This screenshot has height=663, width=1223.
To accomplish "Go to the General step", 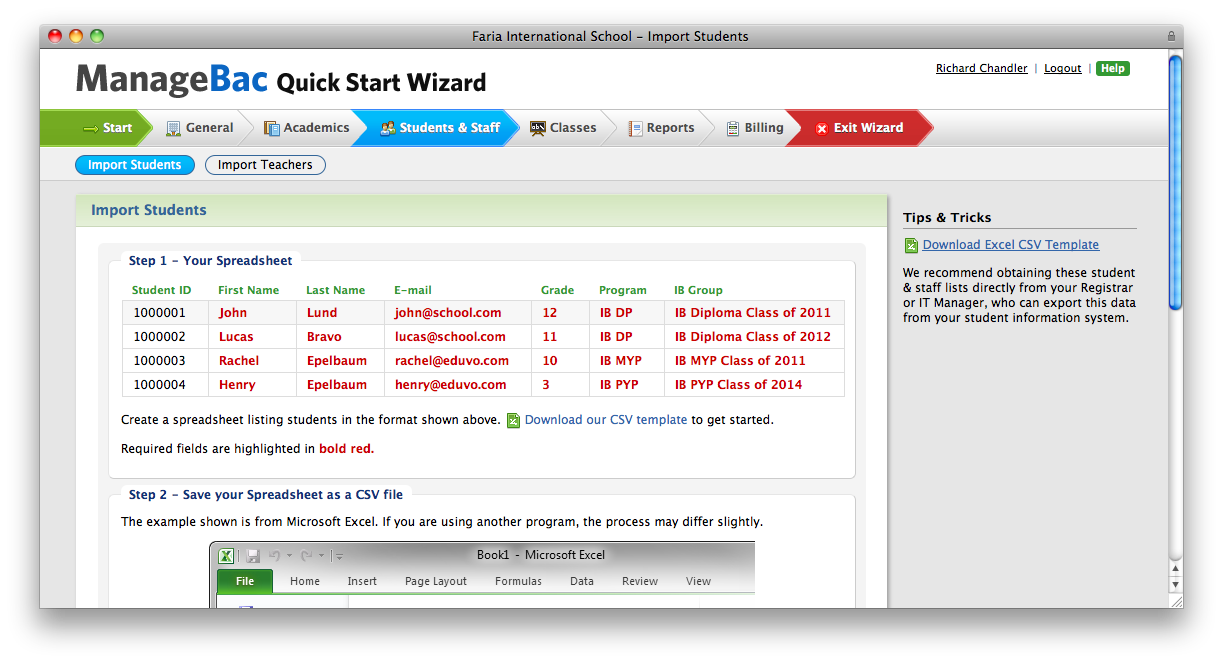I will pos(200,128).
